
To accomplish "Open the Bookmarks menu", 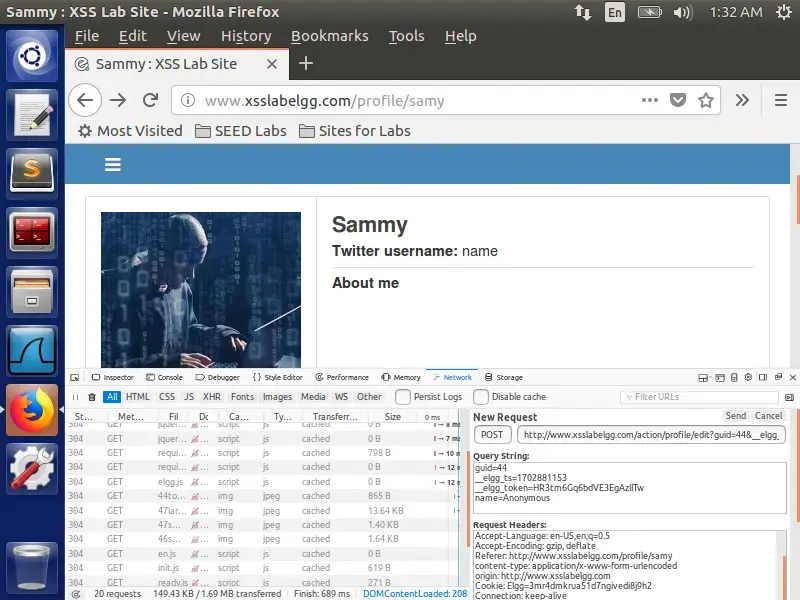I will tap(330, 36).
